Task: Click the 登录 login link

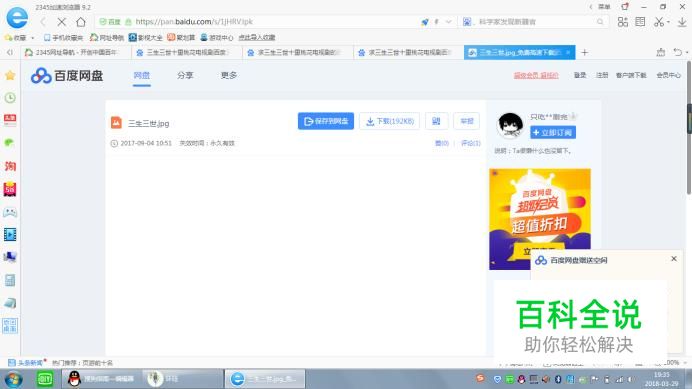Action: click(x=580, y=76)
